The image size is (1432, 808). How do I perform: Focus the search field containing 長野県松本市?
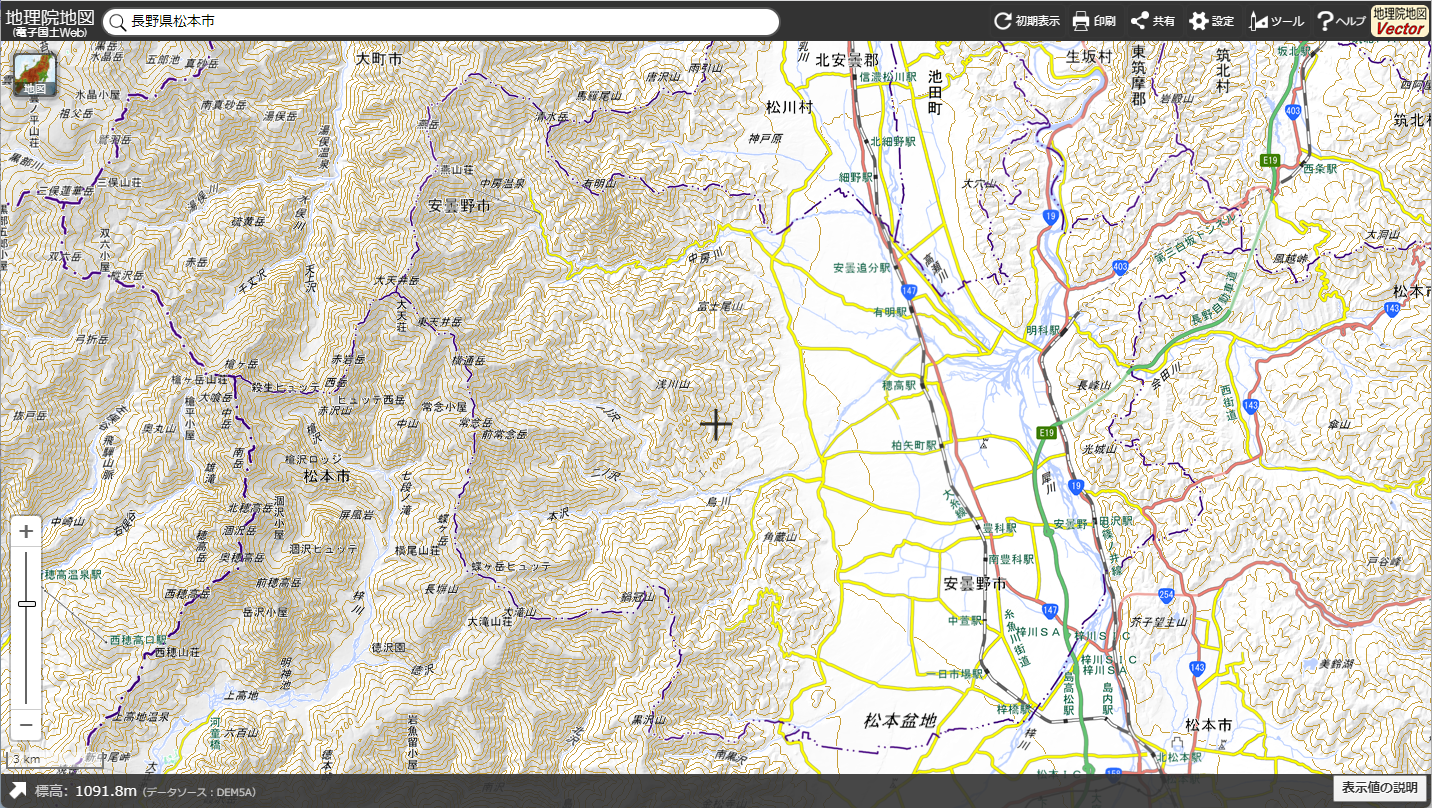click(450, 22)
